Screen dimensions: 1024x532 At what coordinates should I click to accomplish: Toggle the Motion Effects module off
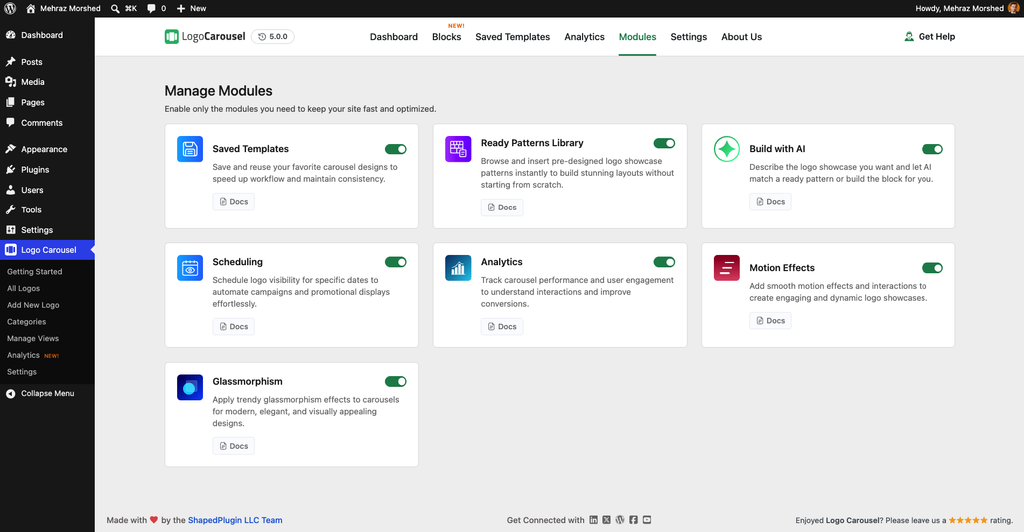pyautogui.click(x=933, y=268)
